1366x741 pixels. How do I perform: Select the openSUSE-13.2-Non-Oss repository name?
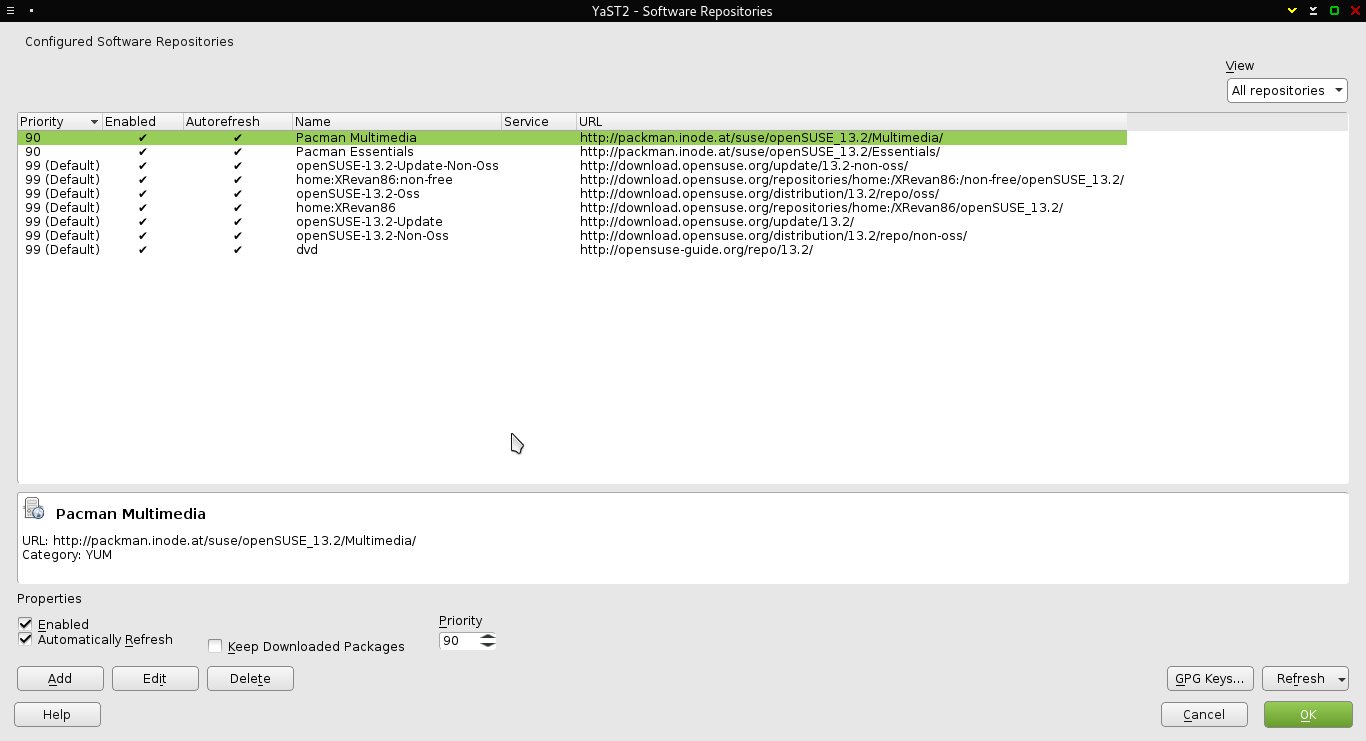point(372,235)
